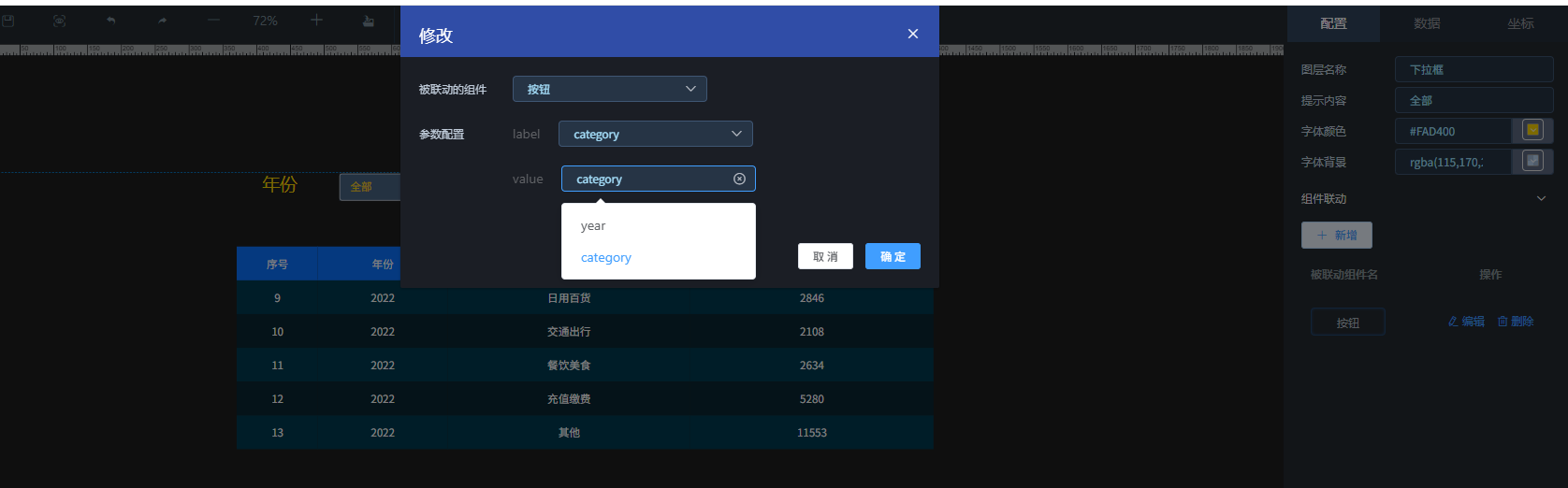Screen dimensions: 1568x488
Task: Open the 字体颜色 color swatch
Action: [x=1532, y=131]
